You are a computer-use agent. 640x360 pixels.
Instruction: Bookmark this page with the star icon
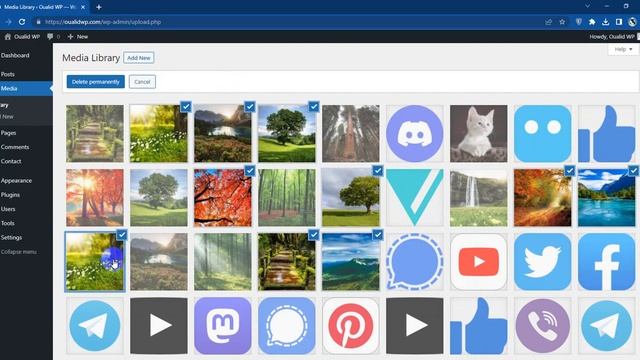coord(562,22)
